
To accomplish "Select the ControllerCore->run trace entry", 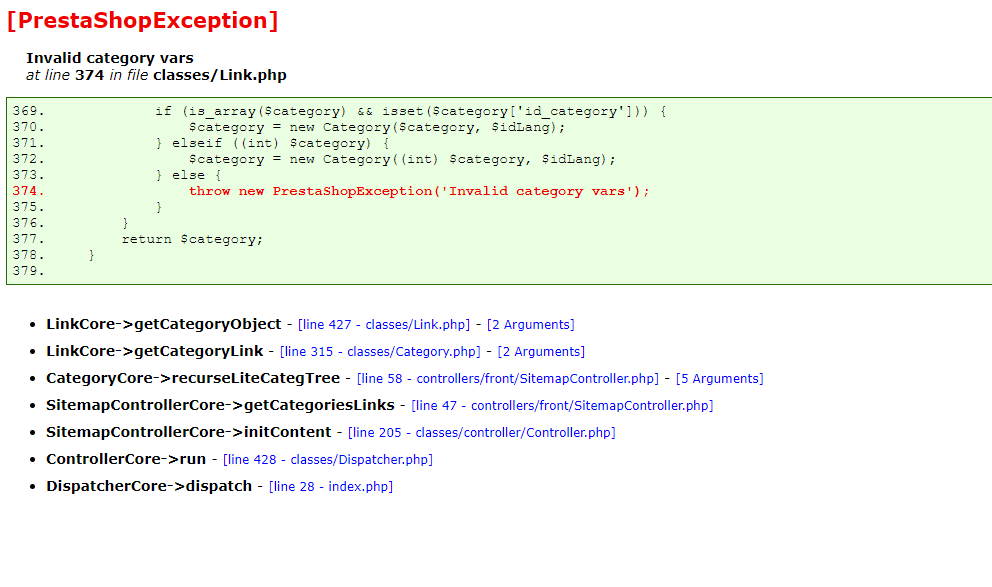I will (x=126, y=459).
